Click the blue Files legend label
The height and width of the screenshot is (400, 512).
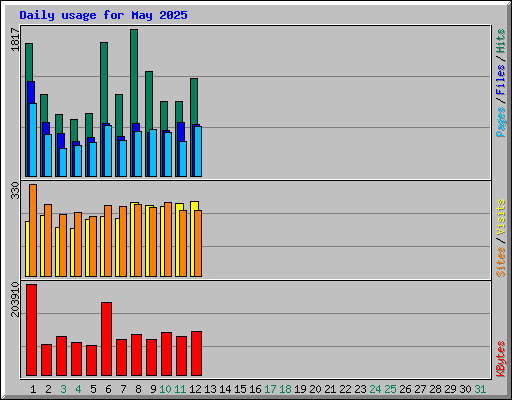click(x=501, y=79)
